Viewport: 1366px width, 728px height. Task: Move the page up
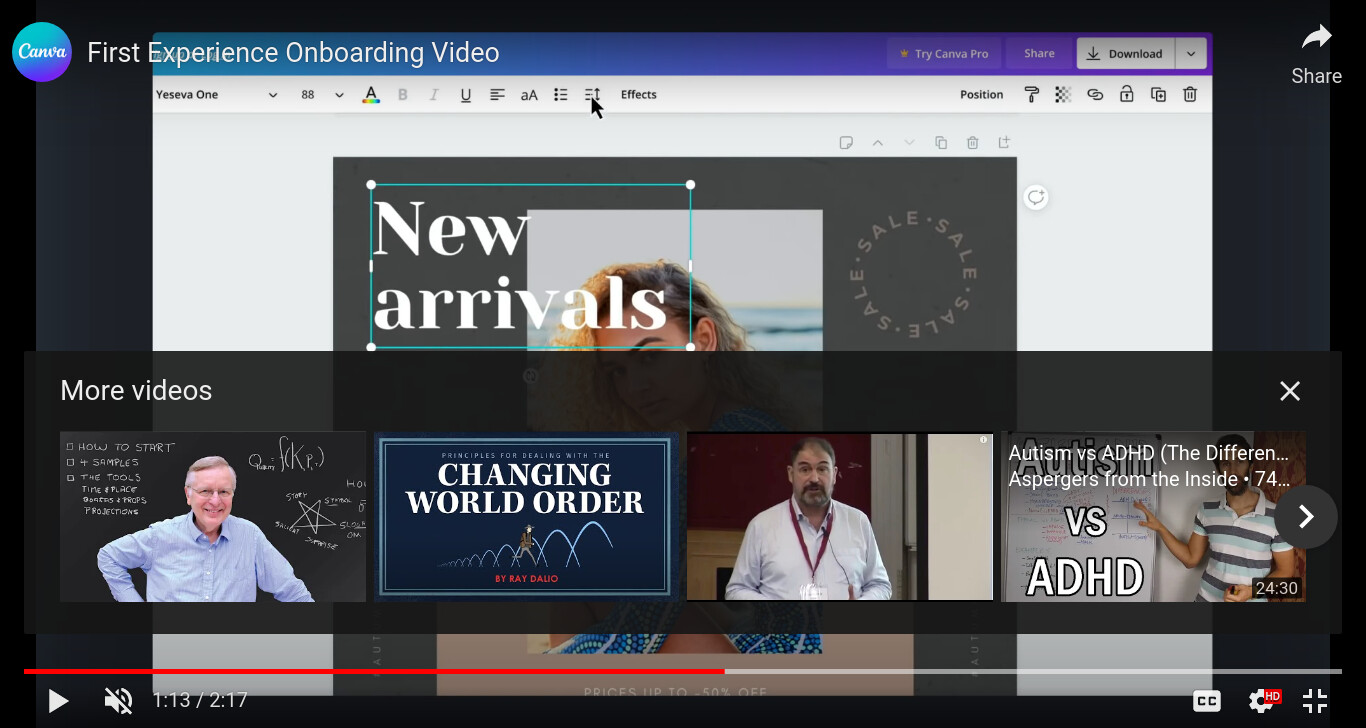pos(878,143)
